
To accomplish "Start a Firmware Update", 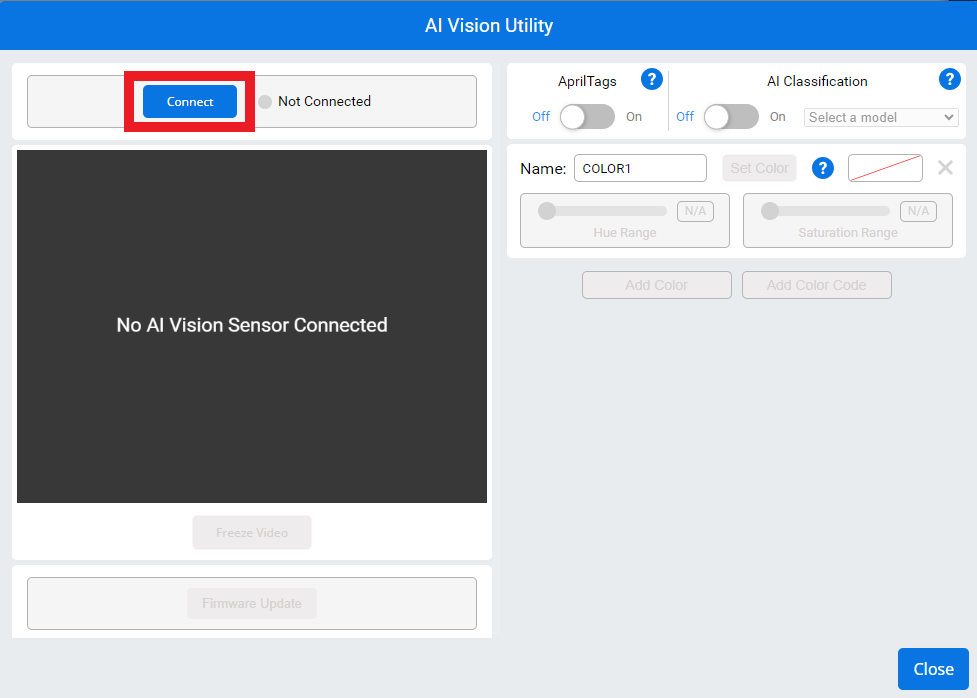I will pos(251,603).
